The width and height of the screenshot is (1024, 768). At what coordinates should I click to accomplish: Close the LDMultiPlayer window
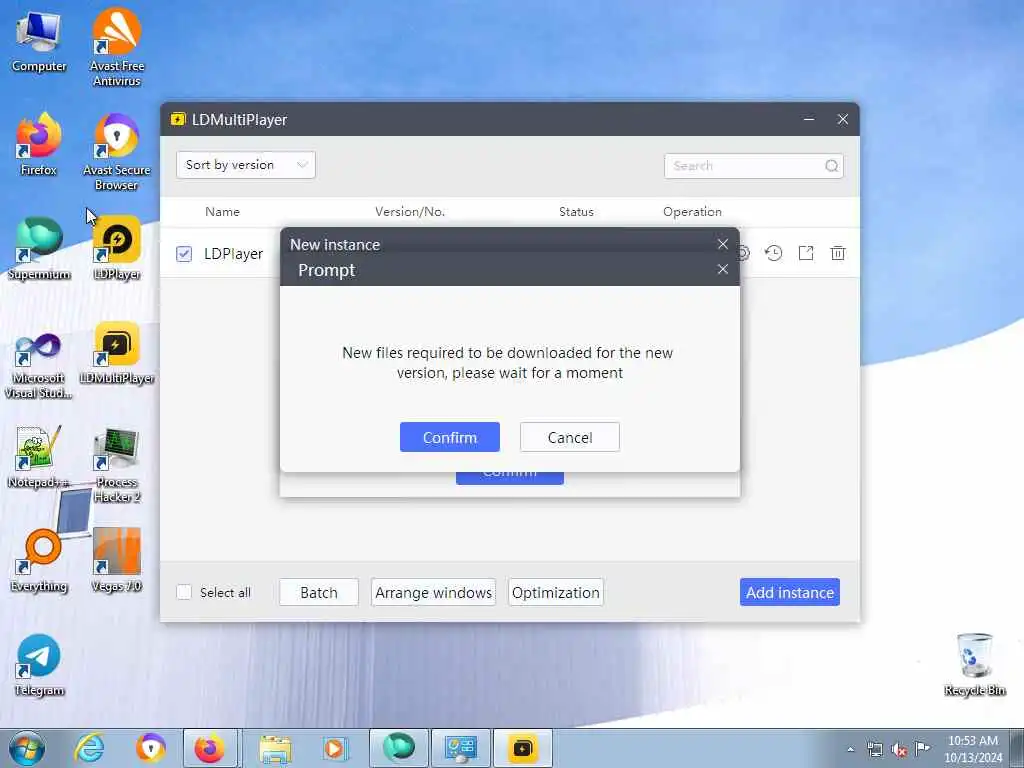click(842, 119)
